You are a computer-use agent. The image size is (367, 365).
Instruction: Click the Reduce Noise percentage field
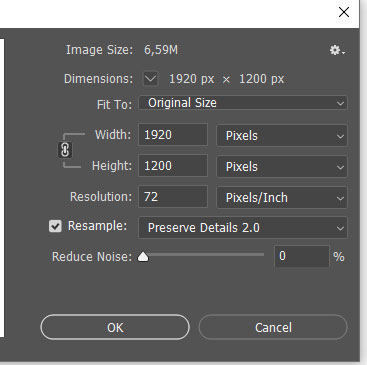pos(302,256)
